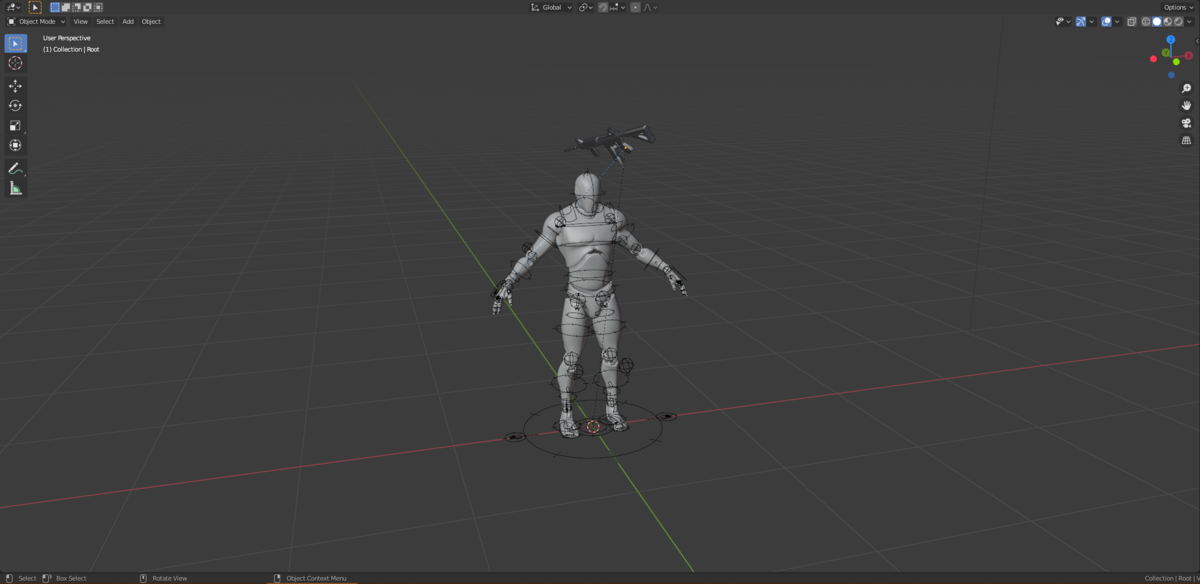
Task: Toggle camera view icon
Action: pos(1187,123)
